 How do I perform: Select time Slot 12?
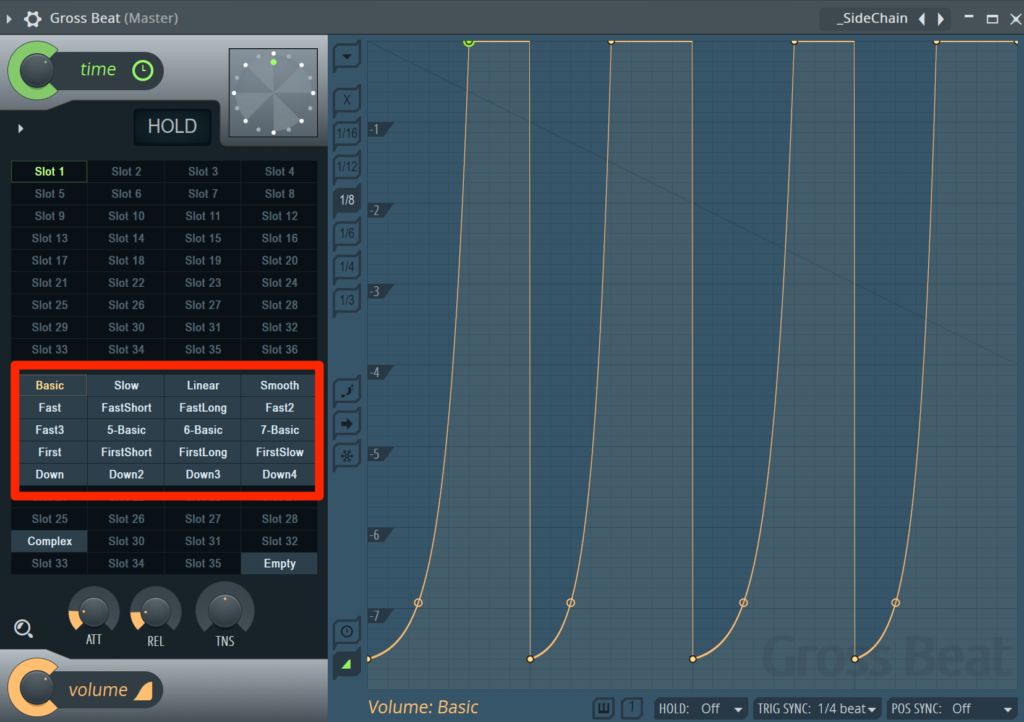click(280, 216)
